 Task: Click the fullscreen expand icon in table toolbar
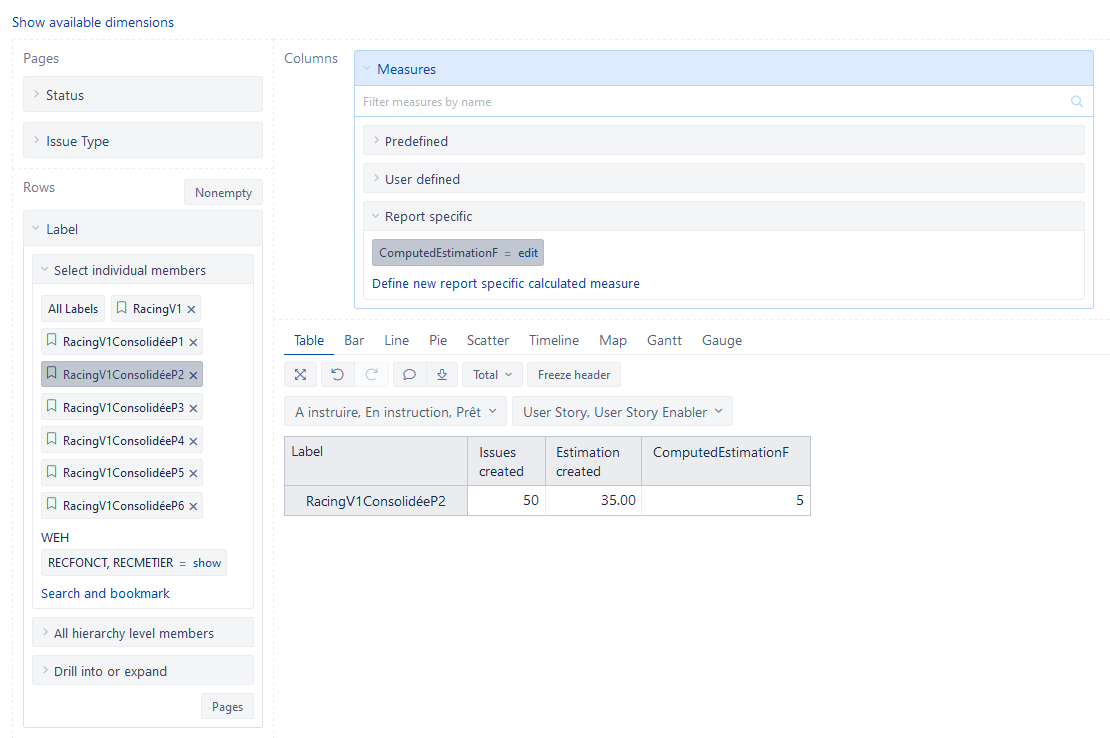click(x=301, y=375)
